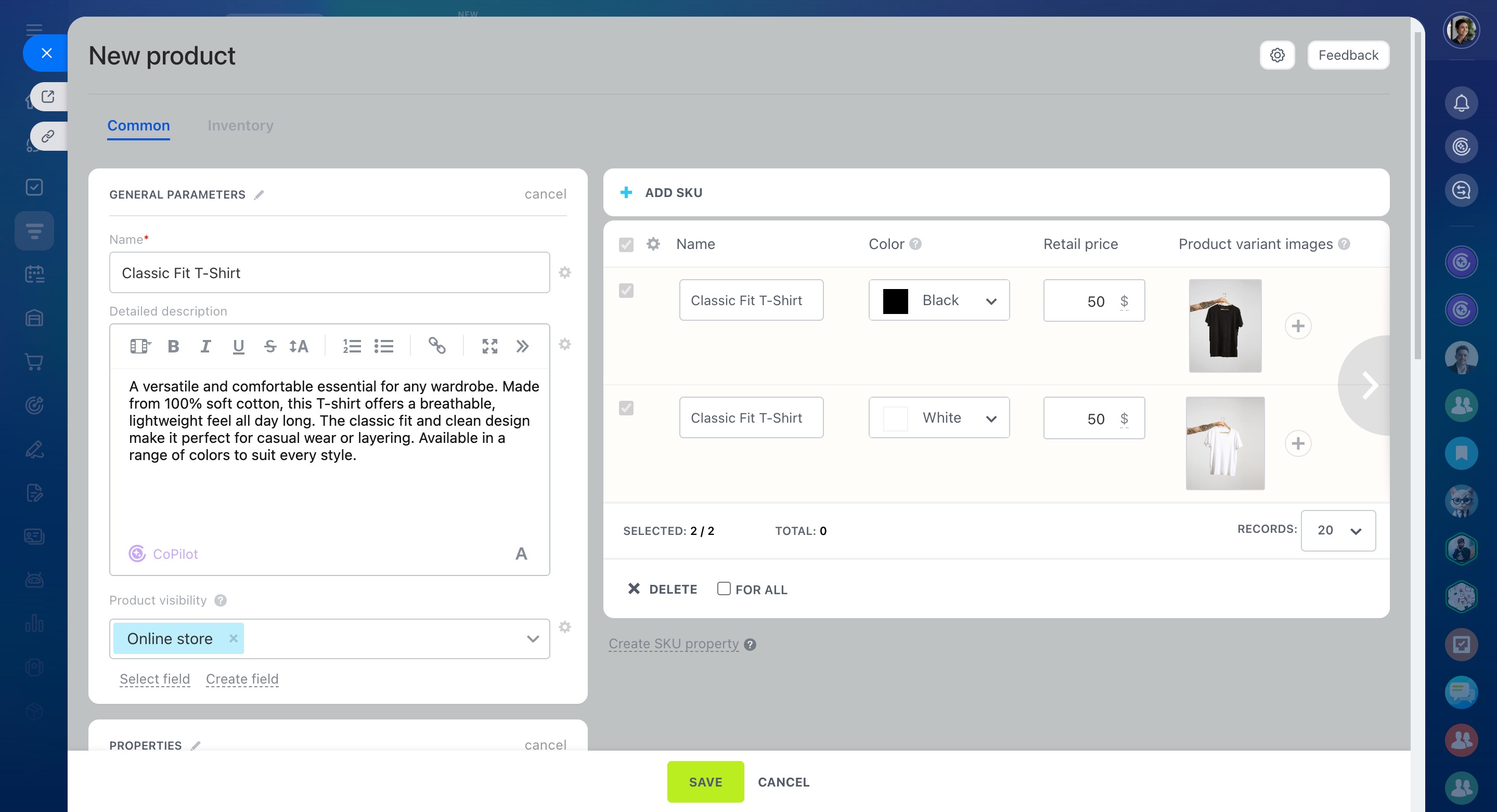Click the white T-shirt variant thumbnail

click(x=1225, y=443)
